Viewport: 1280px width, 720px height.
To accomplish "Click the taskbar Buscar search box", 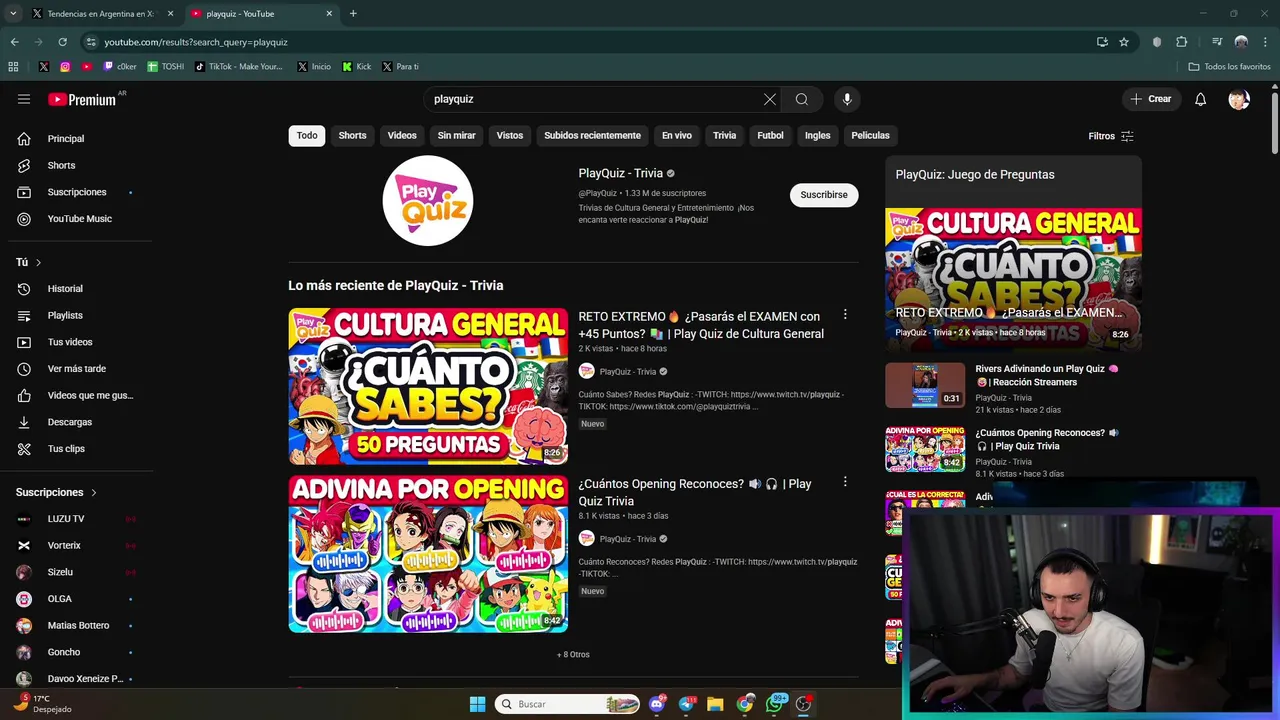I will (567, 704).
